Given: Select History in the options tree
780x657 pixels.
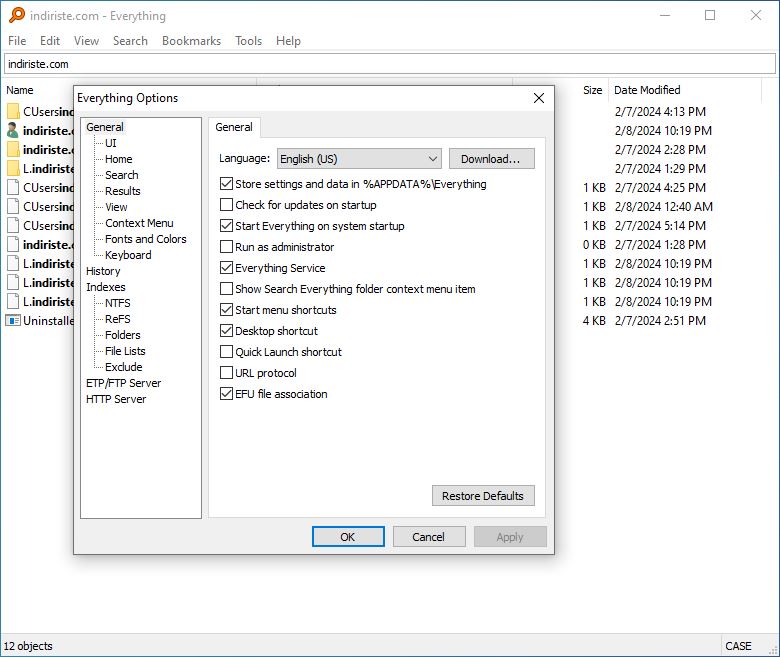Looking at the screenshot, I should (103, 271).
